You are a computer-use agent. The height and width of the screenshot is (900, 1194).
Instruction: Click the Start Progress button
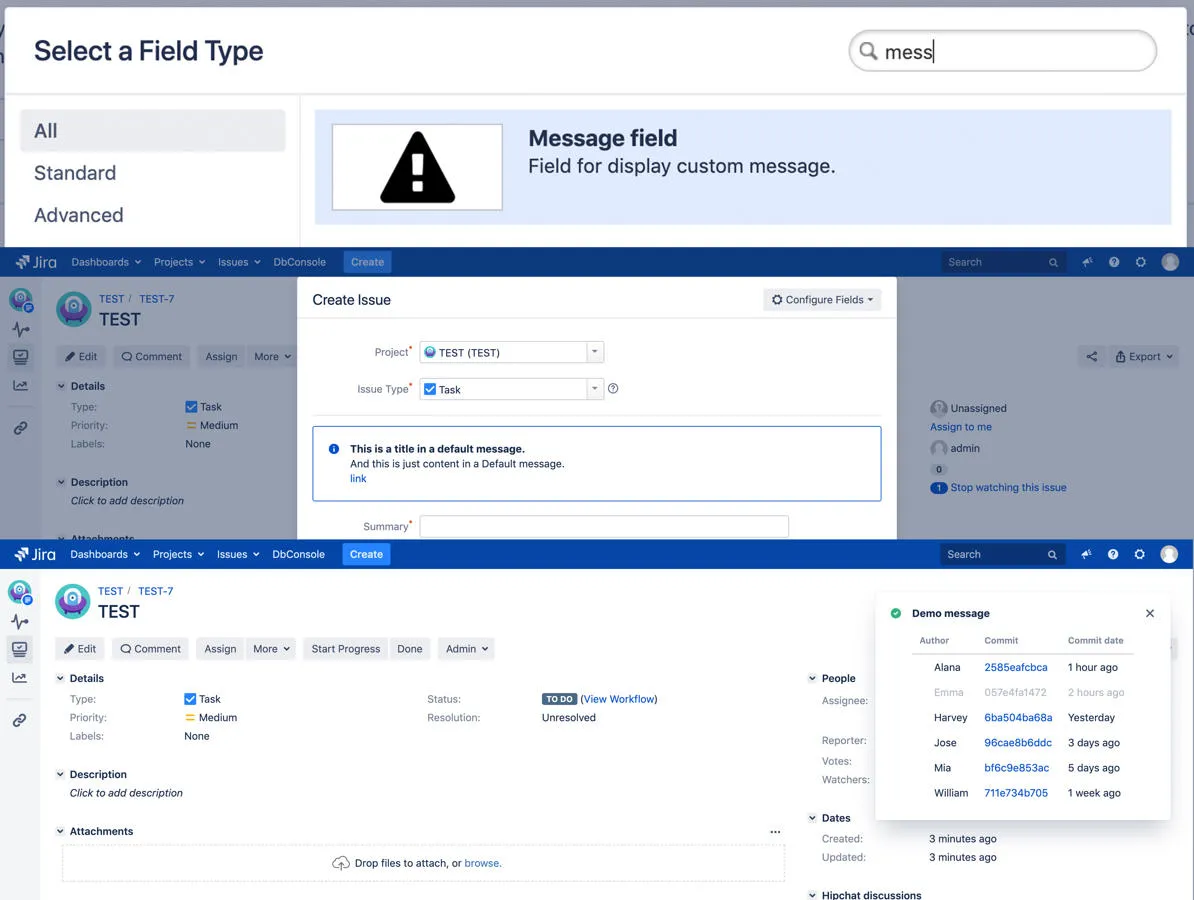pos(346,649)
